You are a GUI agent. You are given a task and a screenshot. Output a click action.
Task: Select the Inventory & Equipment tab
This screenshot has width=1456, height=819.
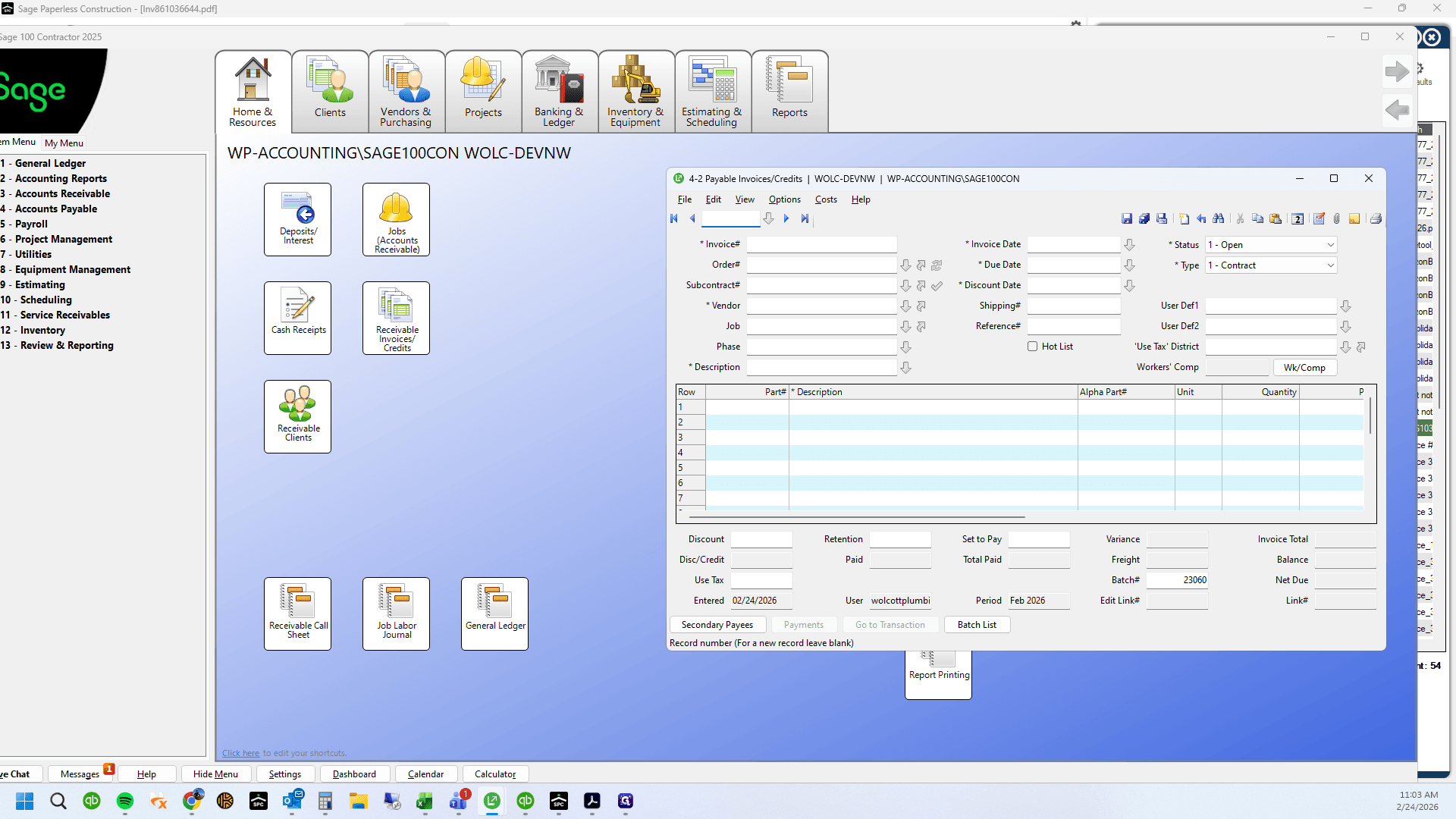click(x=636, y=92)
